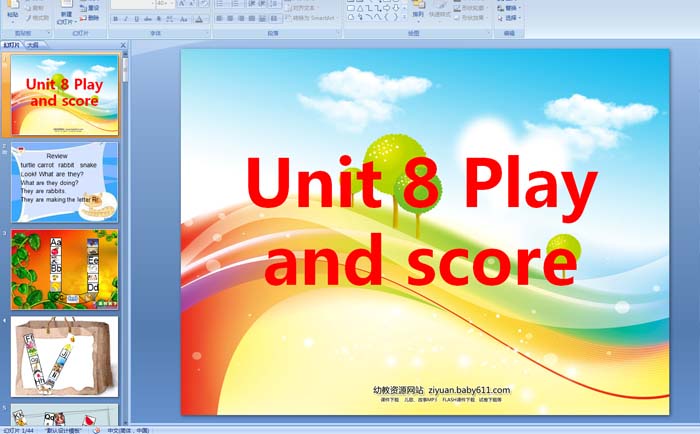Click the Convert to SmartArt button
Screen dimensions: 700x434
point(311,18)
